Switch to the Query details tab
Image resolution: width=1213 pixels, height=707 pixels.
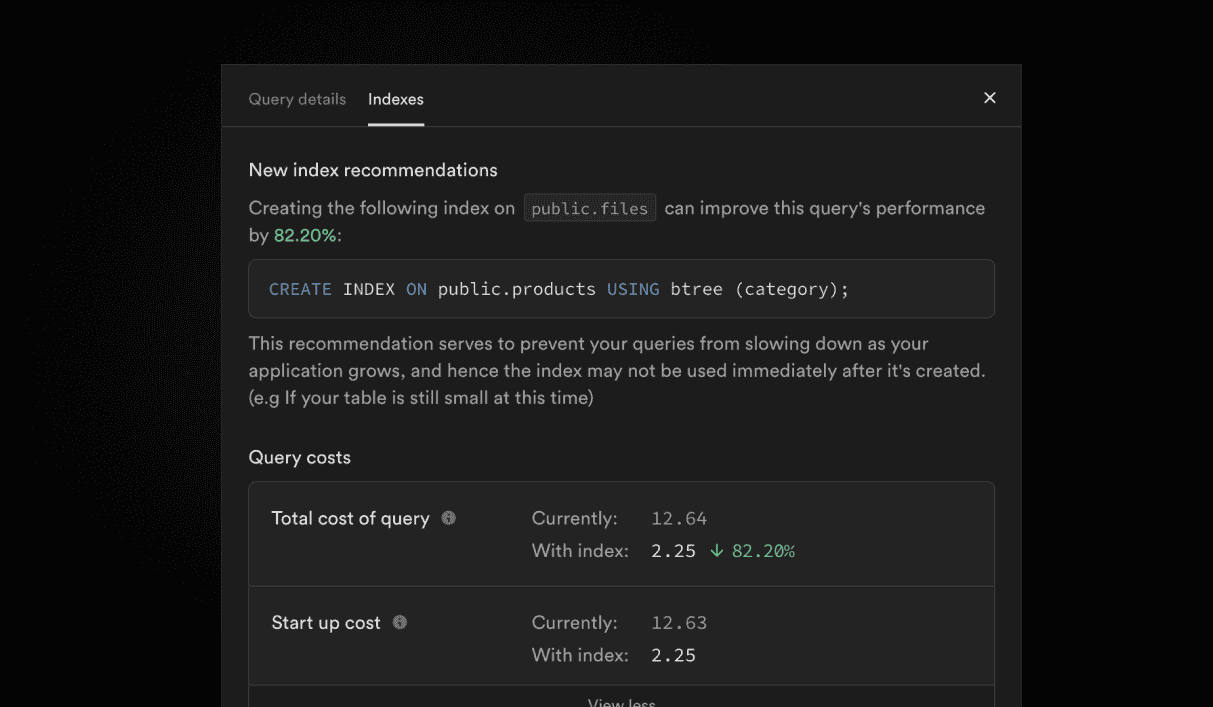coord(297,99)
